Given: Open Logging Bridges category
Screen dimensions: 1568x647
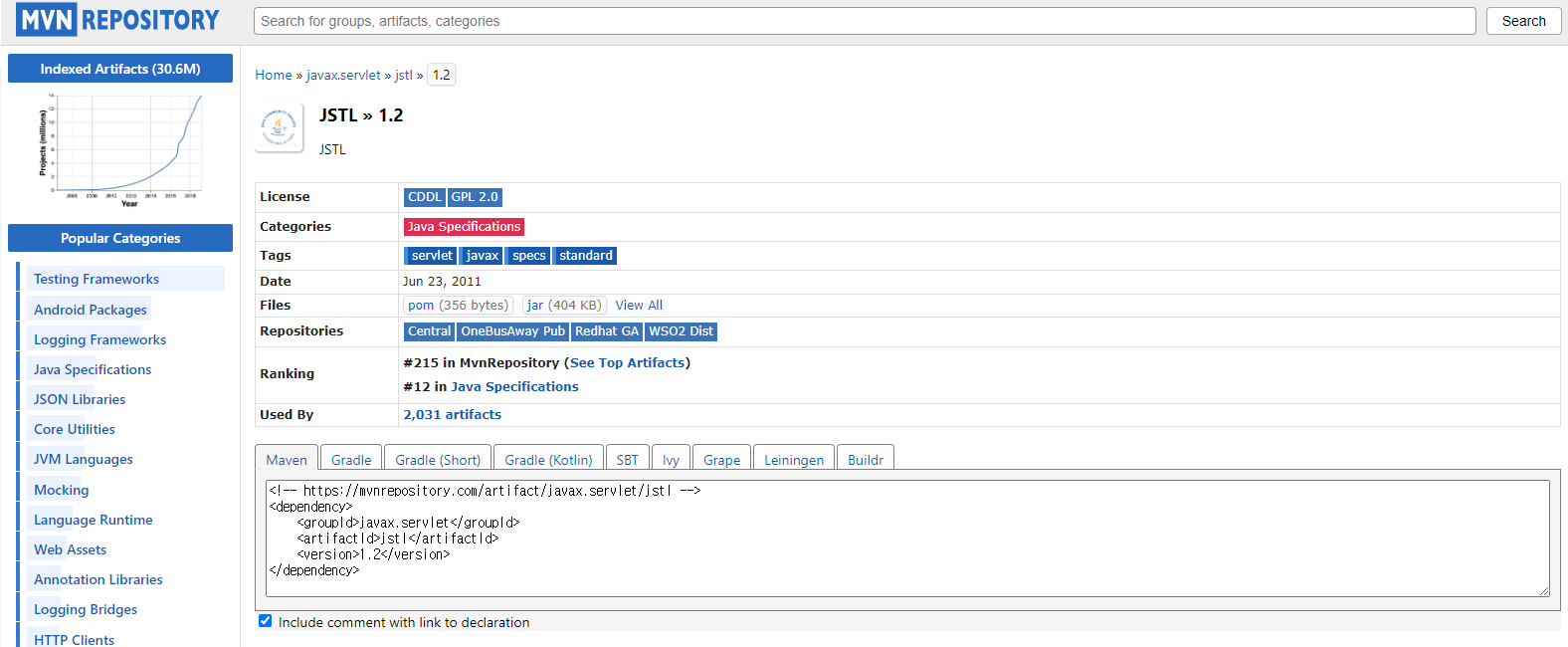Looking at the screenshot, I should pos(86,609).
